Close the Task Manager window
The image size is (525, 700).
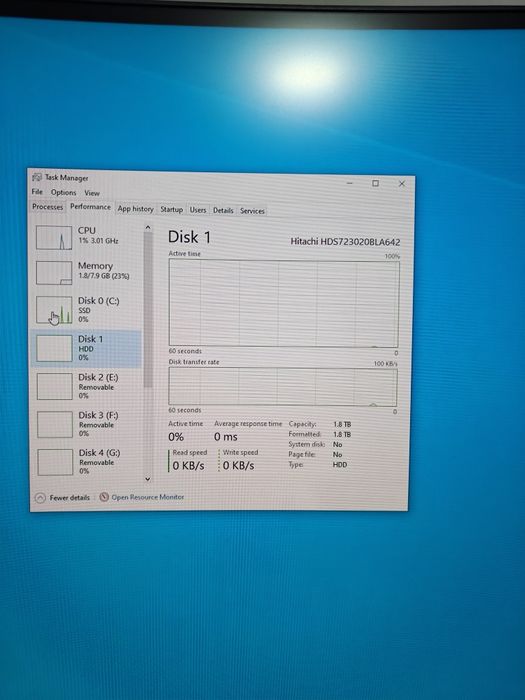pos(402,183)
